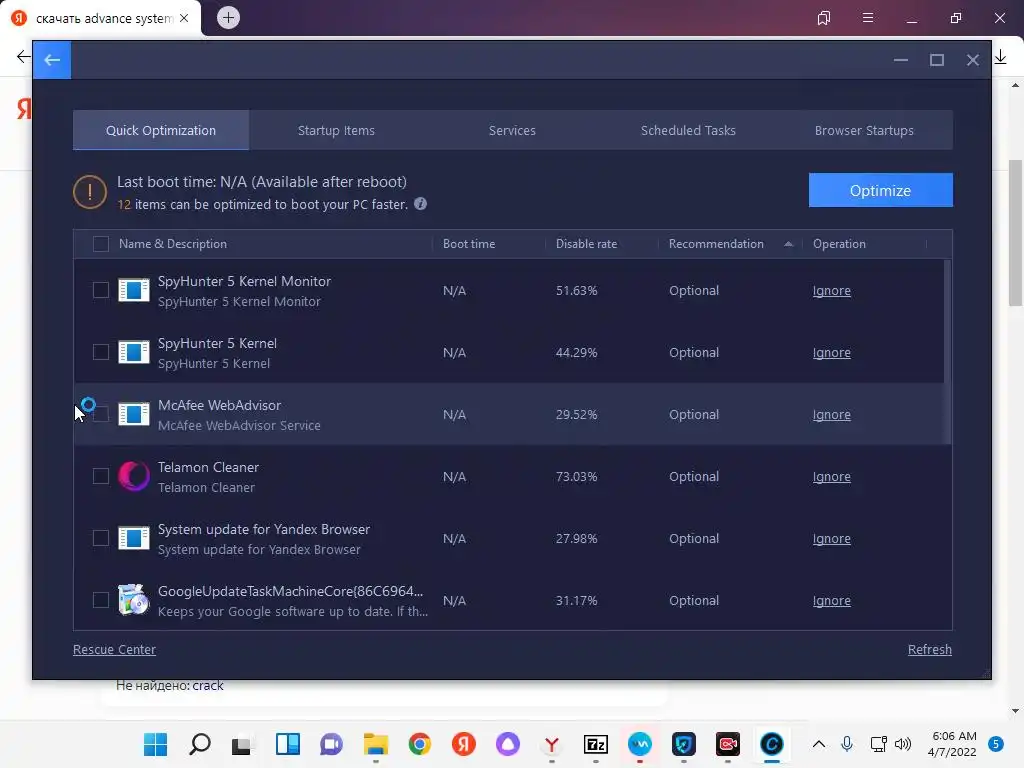The image size is (1024, 768).
Task: Open browser downloads arrow icon
Action: pyautogui.click(x=1000, y=57)
